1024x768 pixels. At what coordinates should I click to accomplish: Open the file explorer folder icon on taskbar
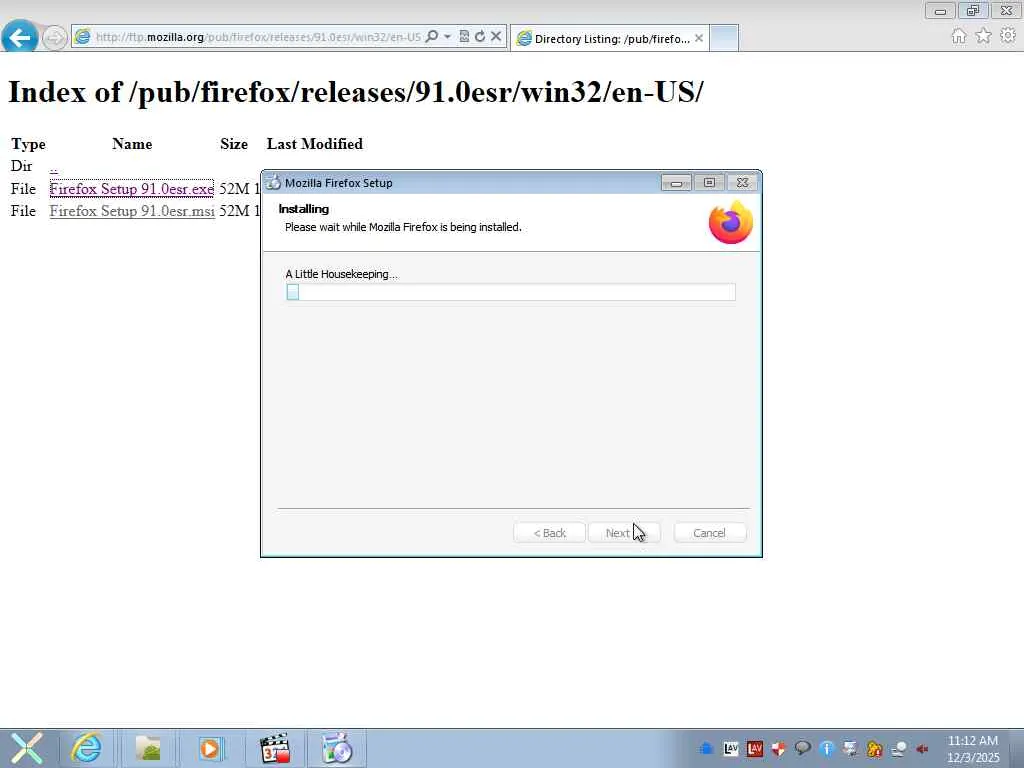point(148,748)
